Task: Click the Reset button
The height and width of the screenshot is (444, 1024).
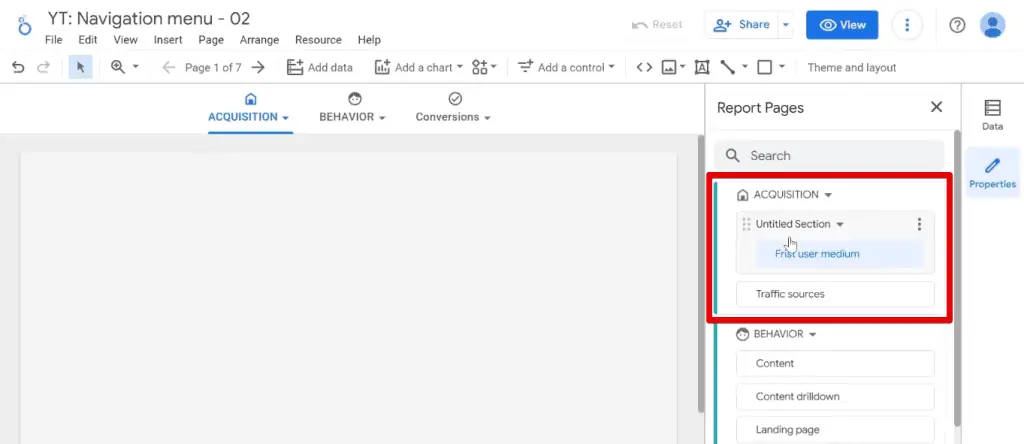Action: 657,25
